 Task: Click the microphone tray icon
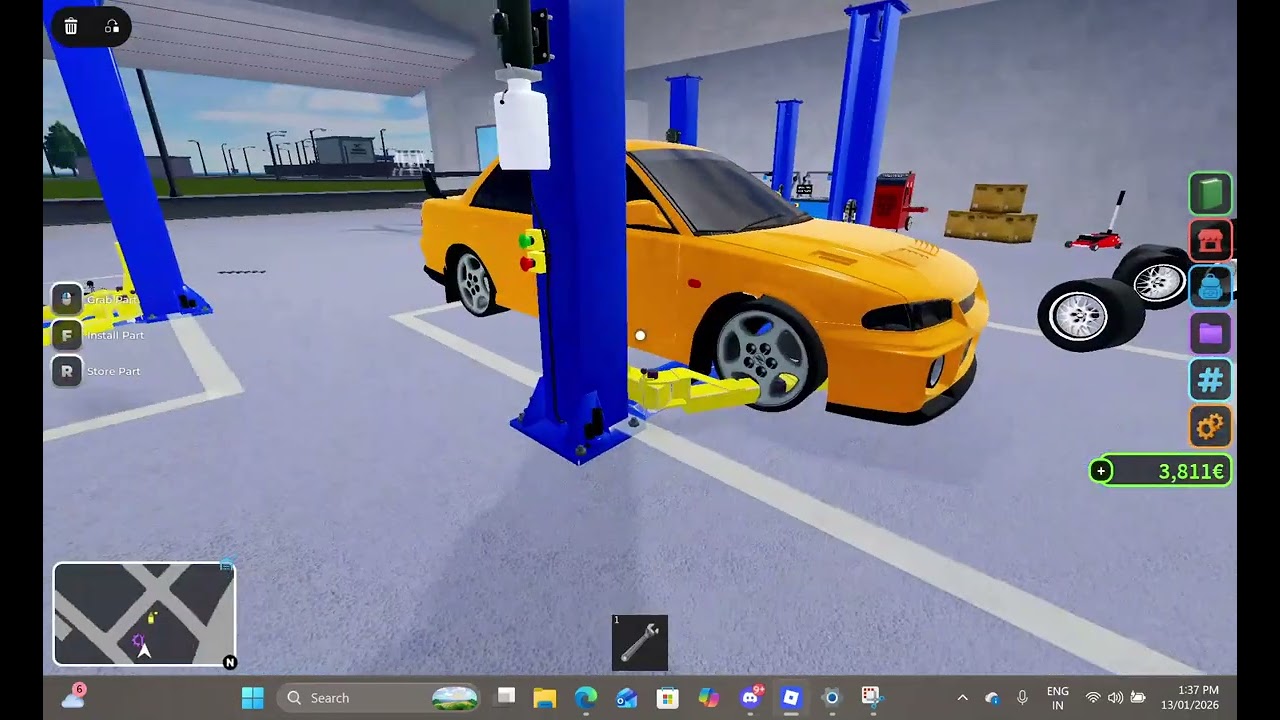pyautogui.click(x=1022, y=698)
